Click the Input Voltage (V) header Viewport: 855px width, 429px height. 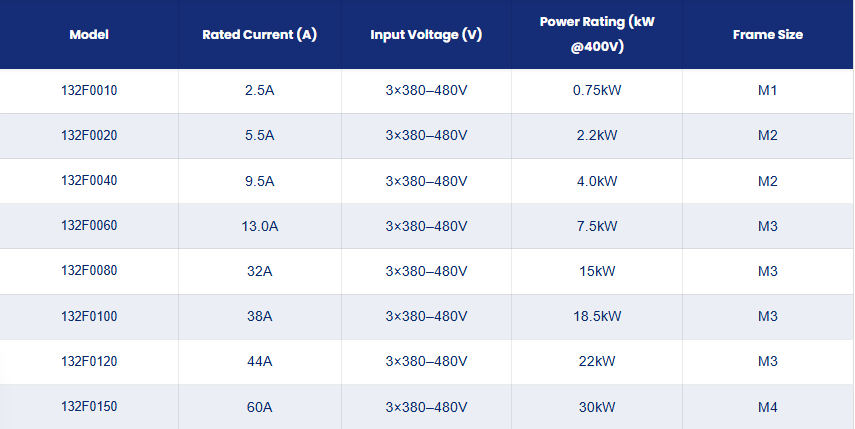click(426, 34)
